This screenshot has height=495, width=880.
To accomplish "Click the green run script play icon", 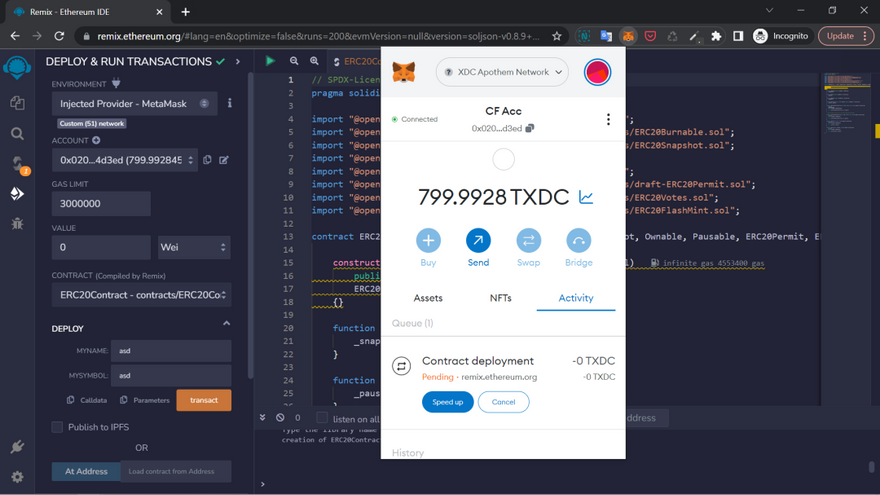I will click(270, 61).
